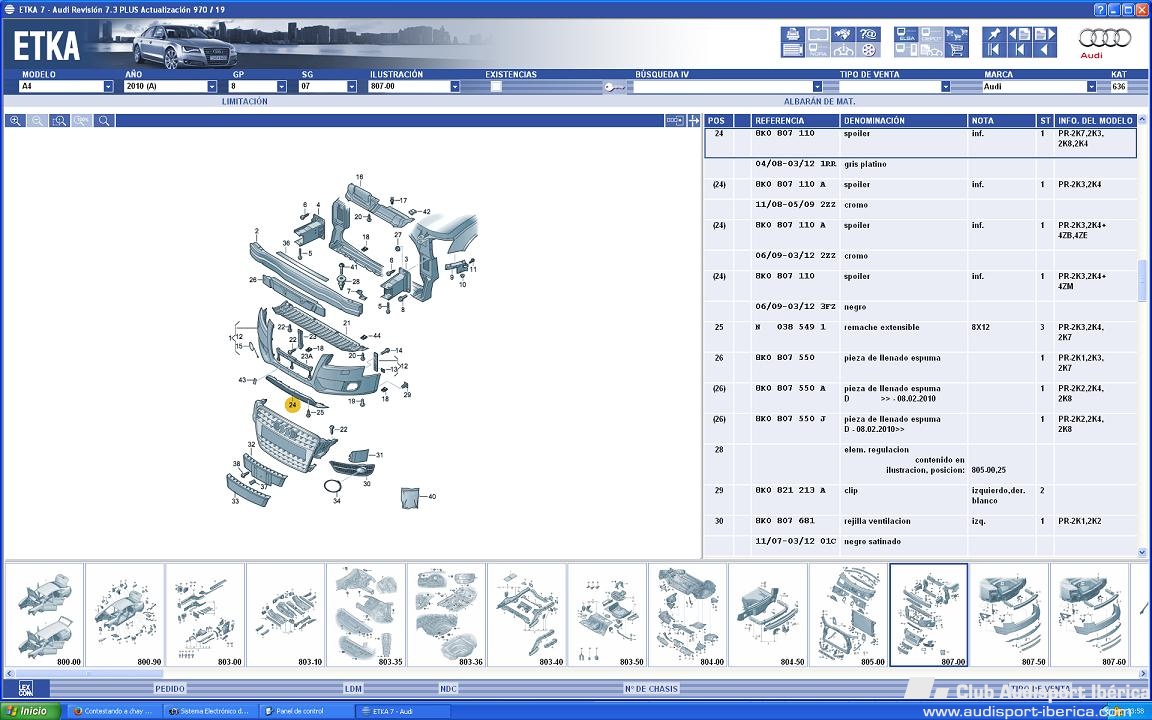The image size is (1152, 720).
Task: Open the Modelo dropdown showing A4
Action: pos(108,87)
